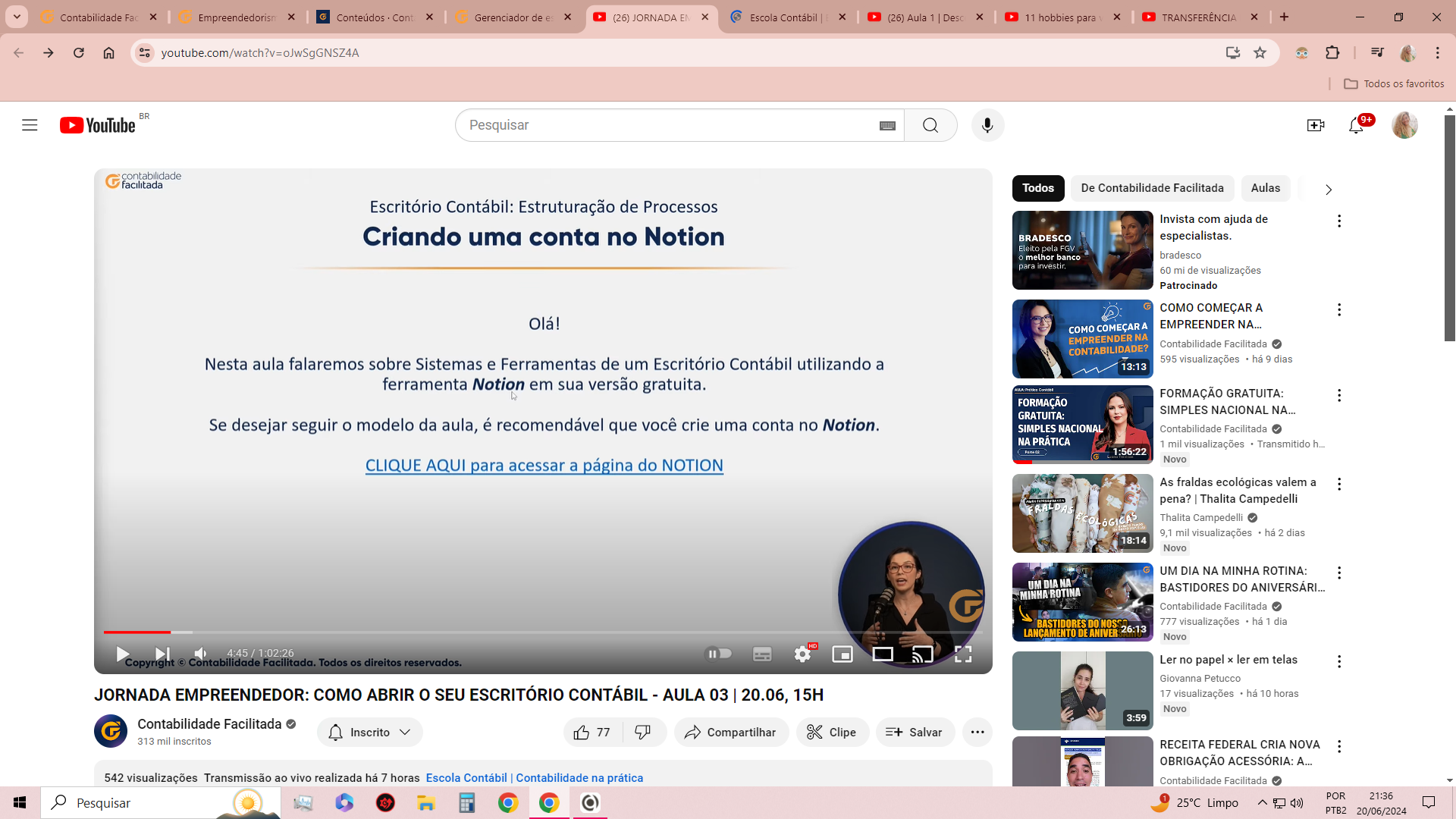Toggle autoplay switch in player
Screen dimensions: 1456x819
pyautogui.click(x=719, y=654)
